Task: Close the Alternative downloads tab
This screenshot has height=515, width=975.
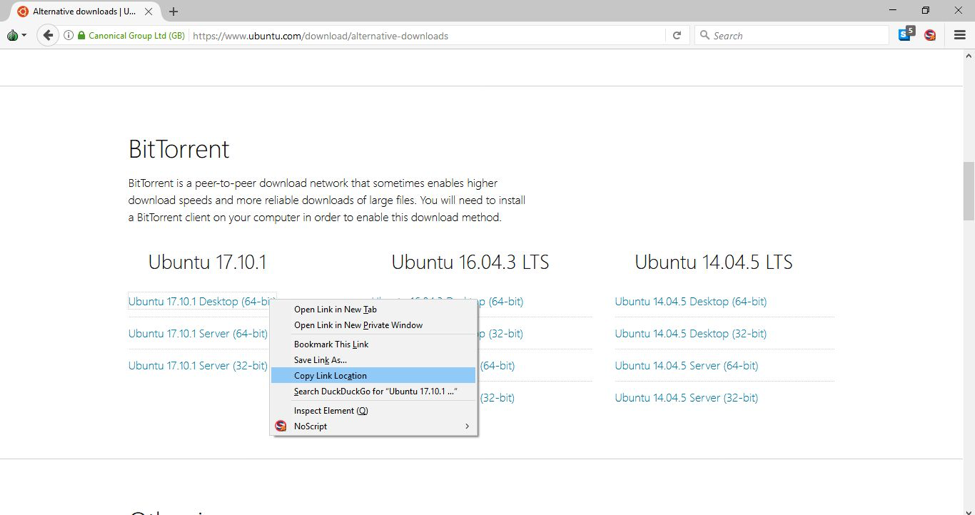Action: point(149,11)
